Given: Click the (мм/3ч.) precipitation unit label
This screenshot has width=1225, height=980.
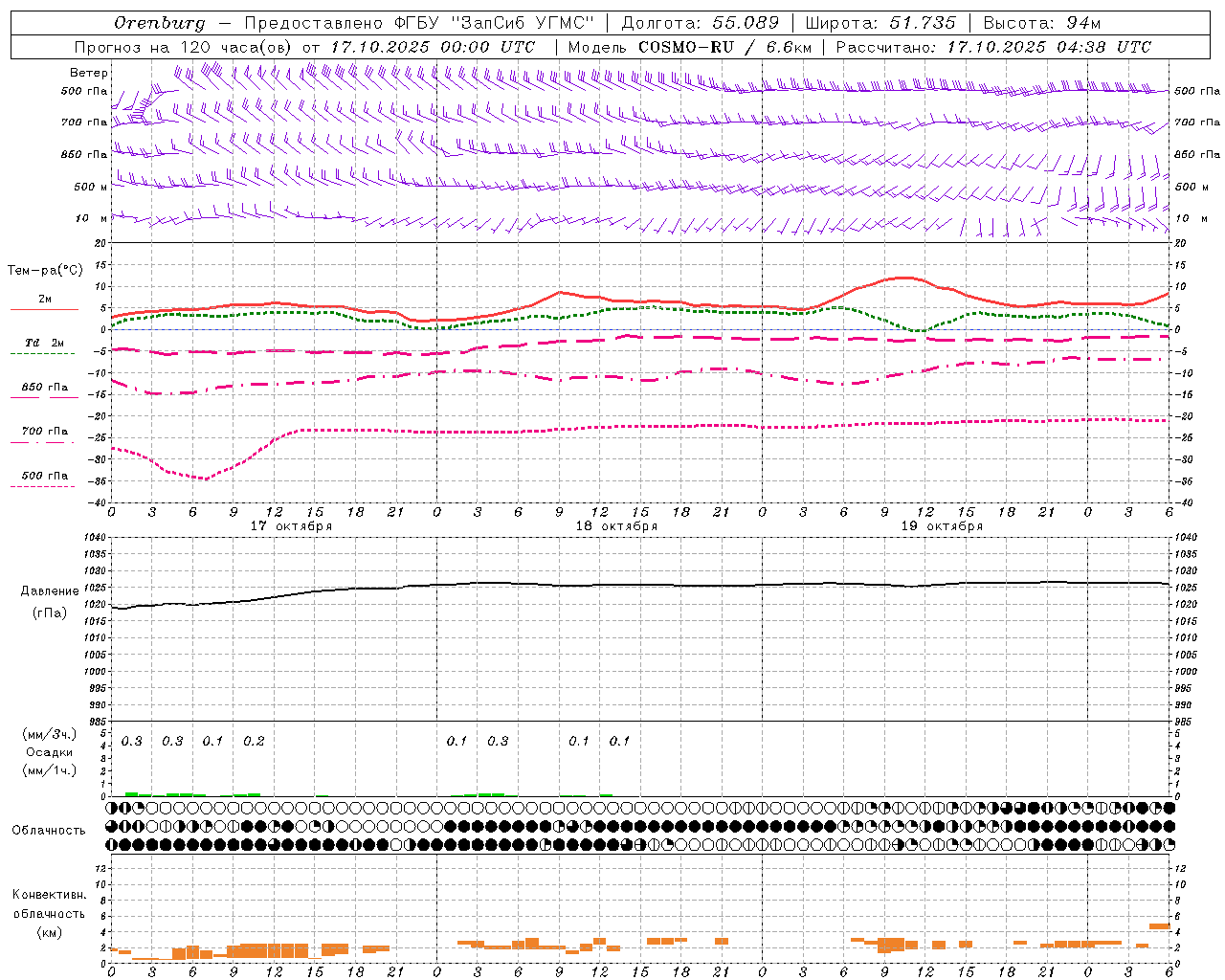Looking at the screenshot, I should 50,734.
